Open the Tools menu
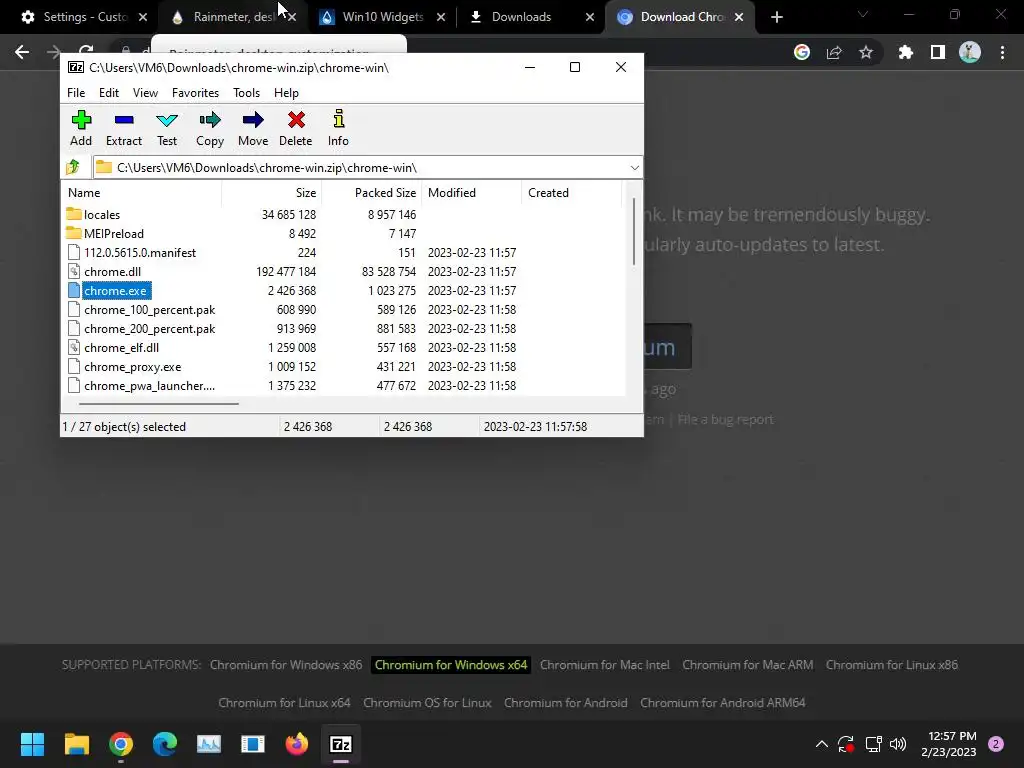This screenshot has width=1024, height=768. click(x=246, y=93)
